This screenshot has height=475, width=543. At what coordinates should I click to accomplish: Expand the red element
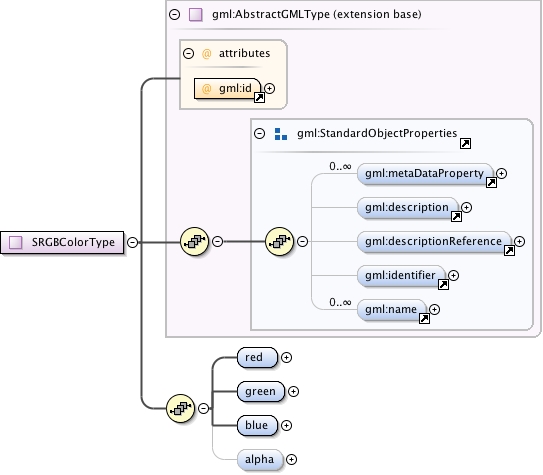point(286,357)
